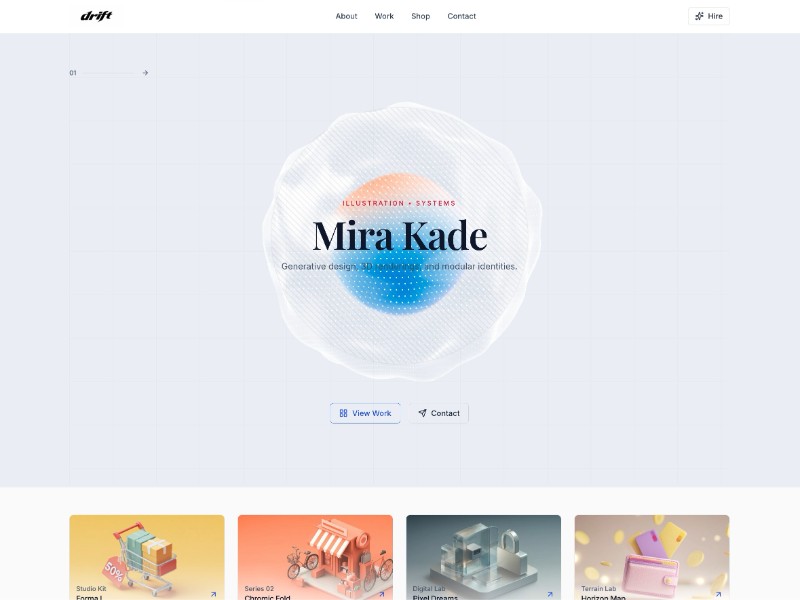Click the drift logo in the header
Screen dimensions: 800x600
[x=96, y=16]
